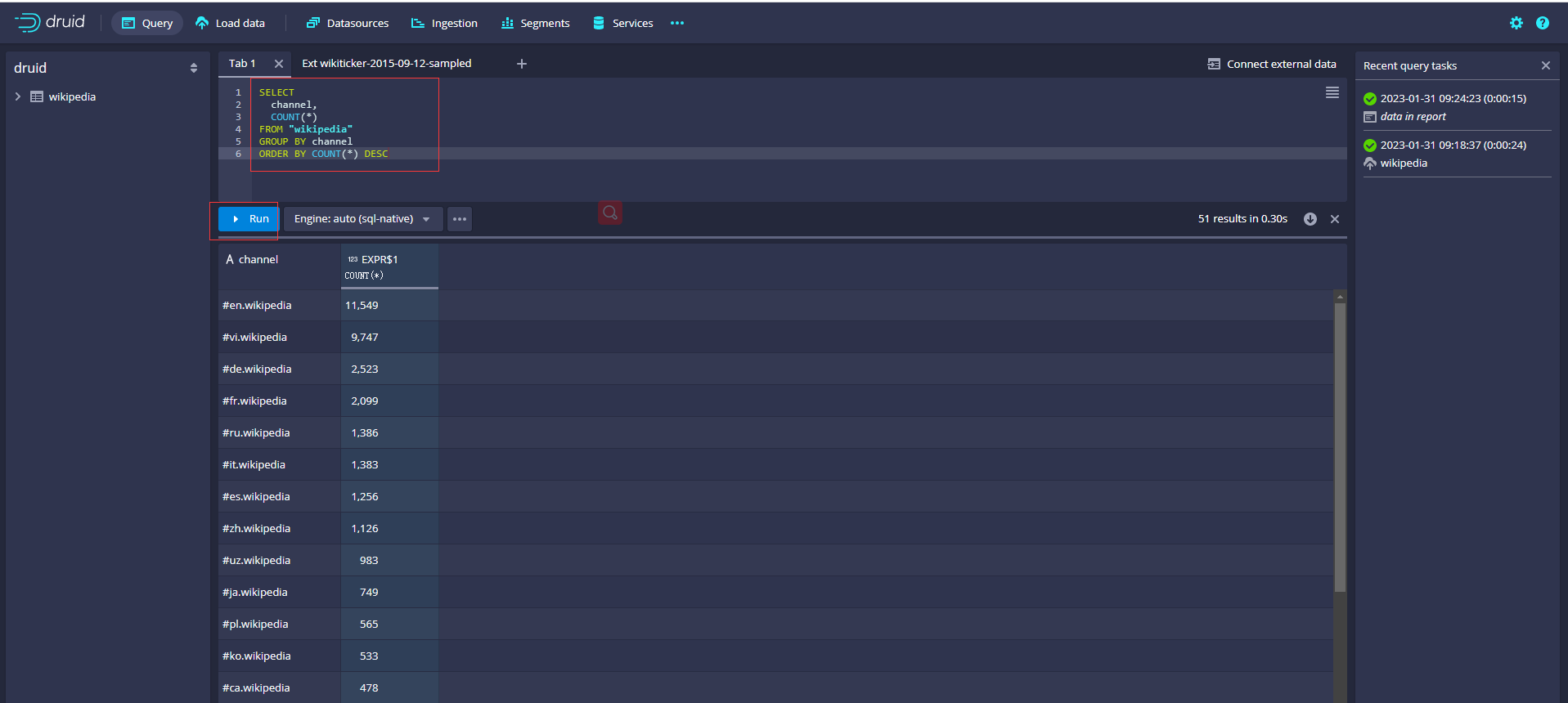Expand the wikipedia table tree node
Screen dimensions: 1568x703
18,96
